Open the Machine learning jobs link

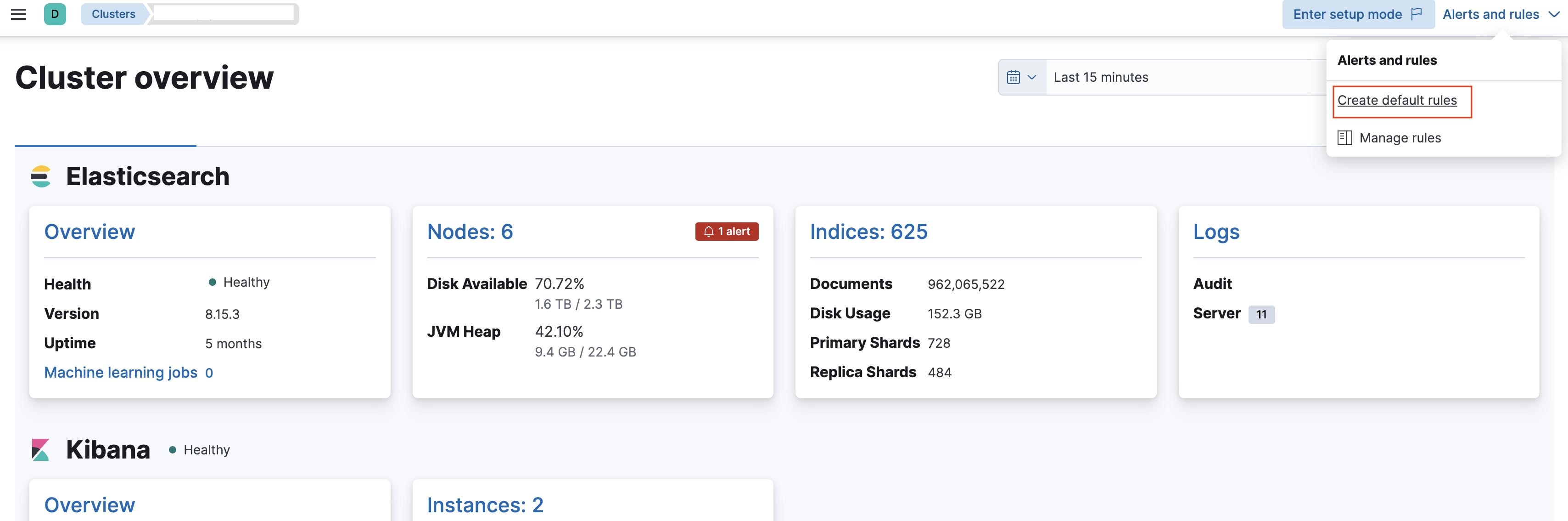pyautogui.click(x=121, y=372)
